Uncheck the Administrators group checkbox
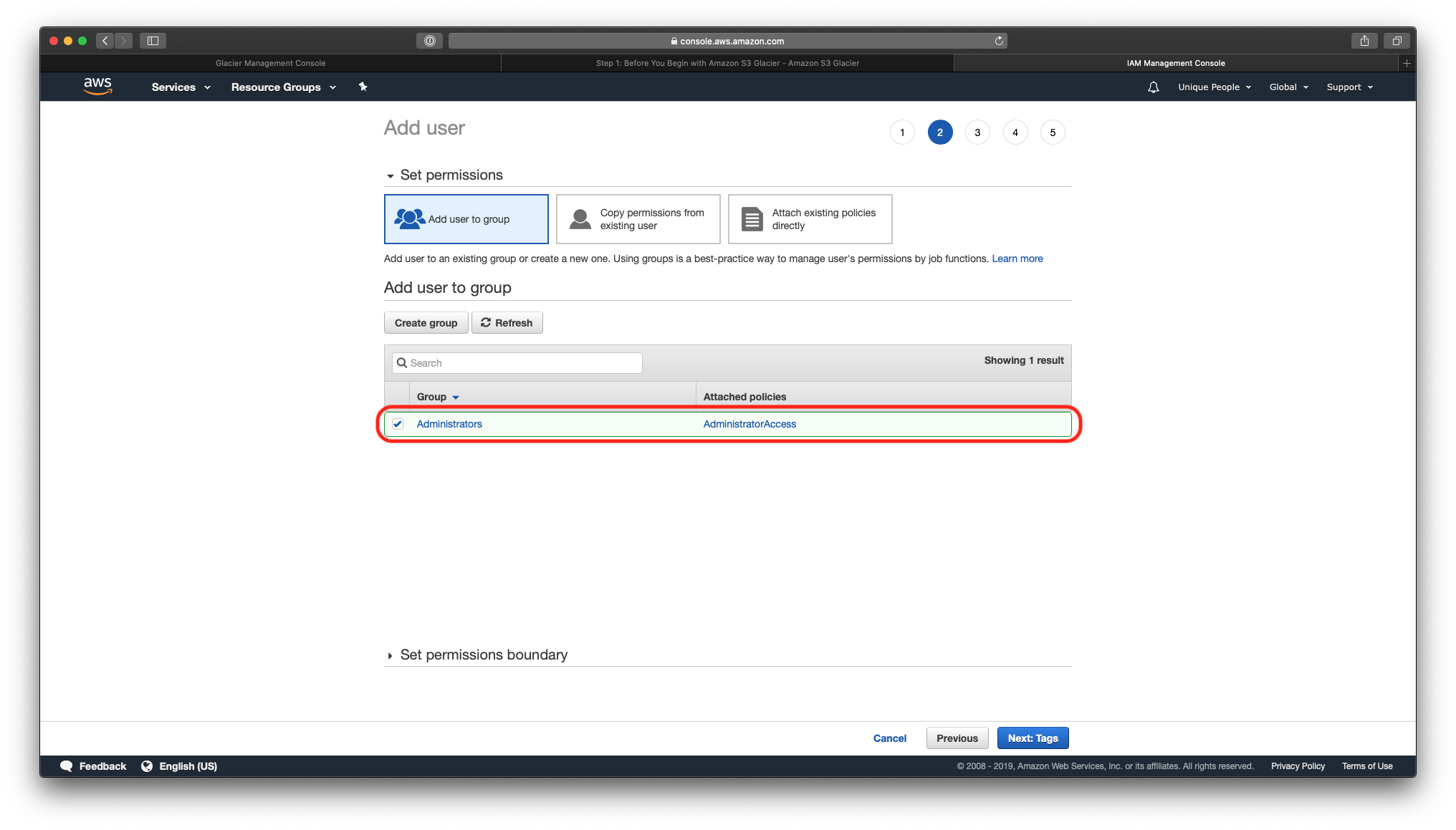The height and width of the screenshot is (830, 1456). pos(398,424)
